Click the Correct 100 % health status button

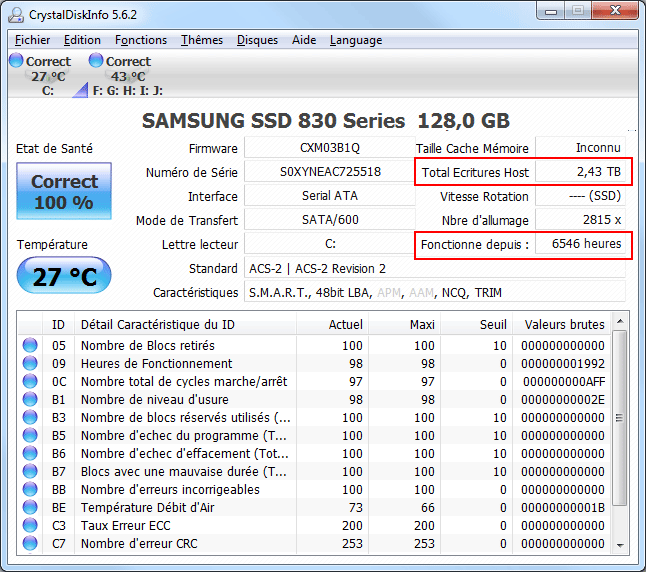click(64, 191)
